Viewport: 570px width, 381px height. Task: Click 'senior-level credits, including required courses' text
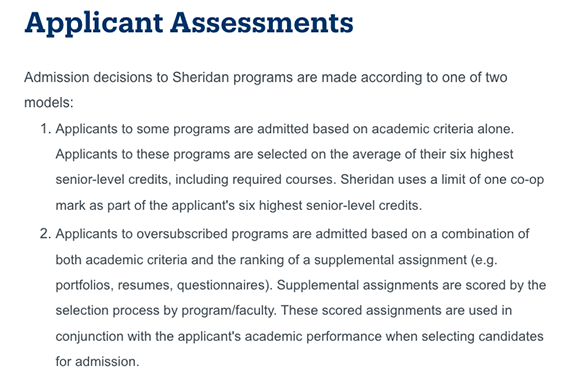pos(196,180)
